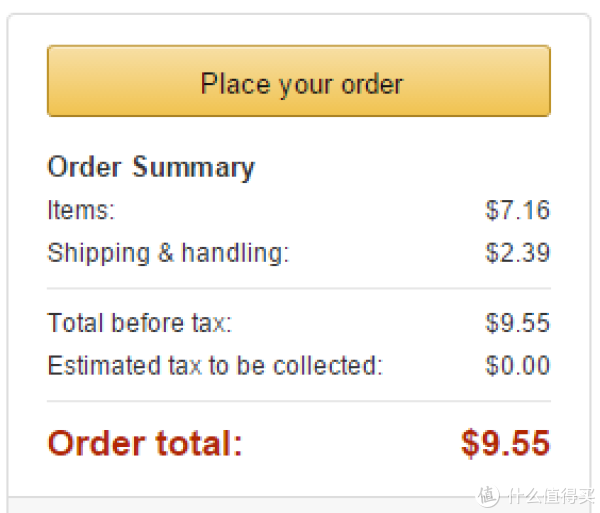Click the gray footer strip below the summary
Screen dimensions: 600x513
point(299,505)
